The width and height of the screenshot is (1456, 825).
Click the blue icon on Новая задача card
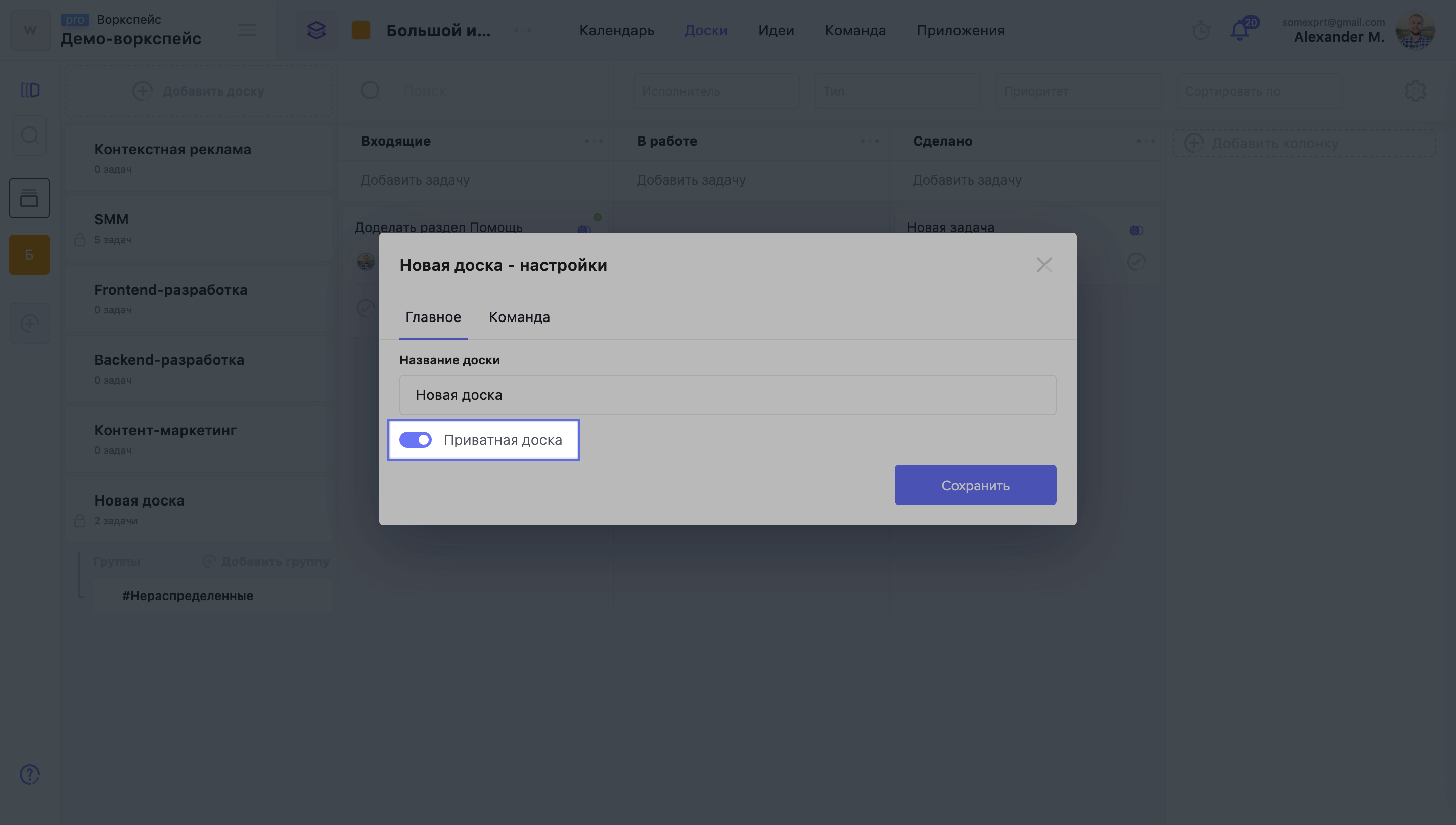pos(1136,230)
